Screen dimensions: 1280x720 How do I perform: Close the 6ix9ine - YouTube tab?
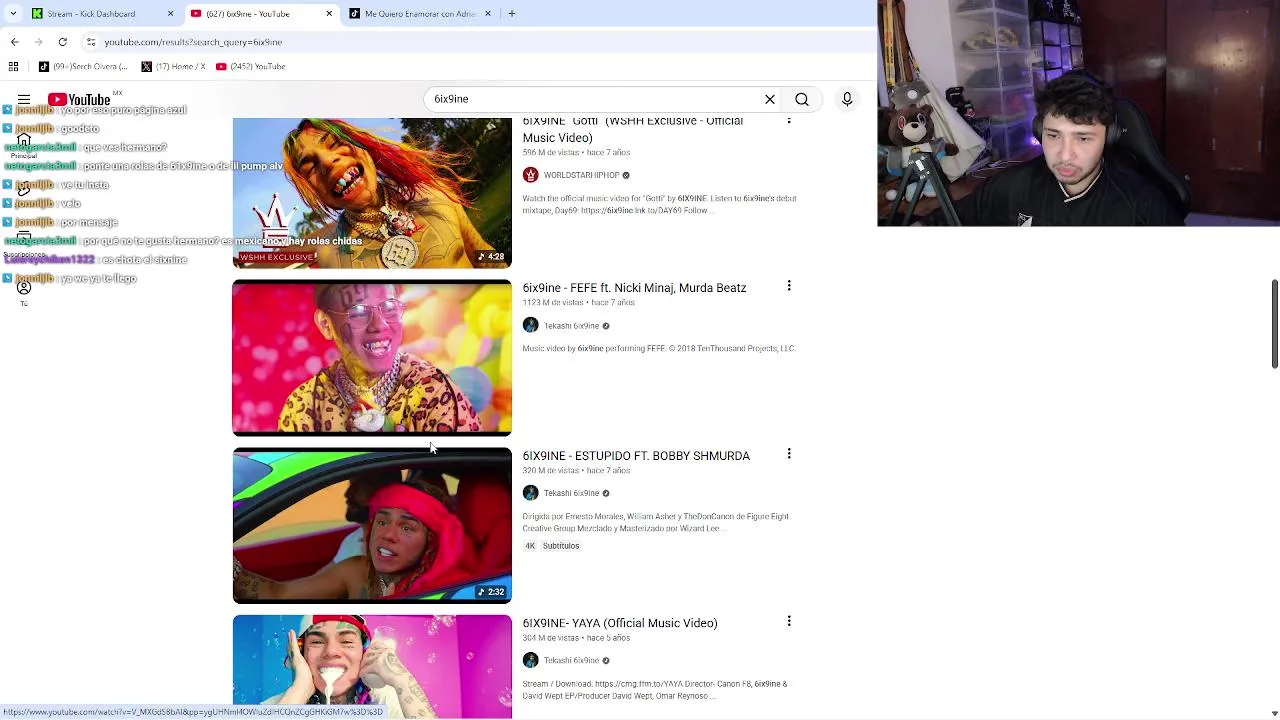[x=329, y=14]
